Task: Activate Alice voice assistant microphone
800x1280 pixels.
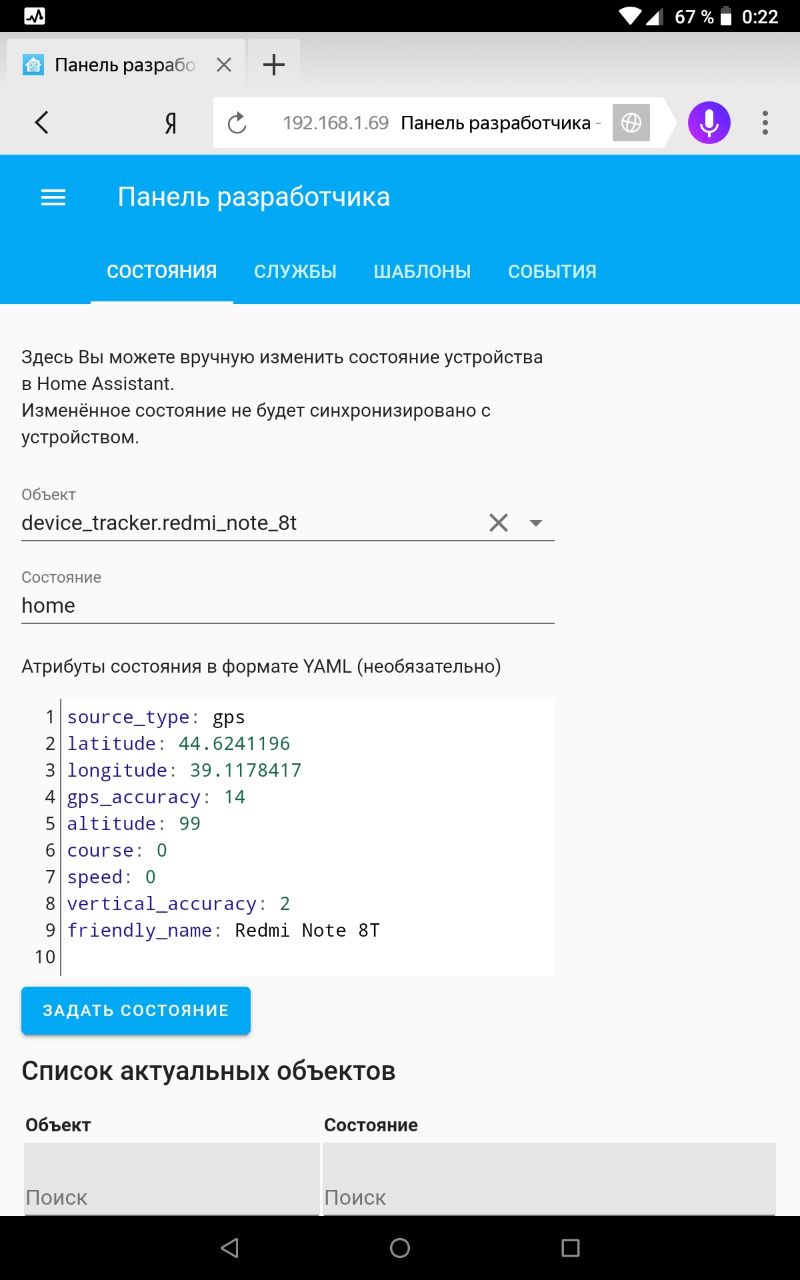Action: click(x=709, y=123)
